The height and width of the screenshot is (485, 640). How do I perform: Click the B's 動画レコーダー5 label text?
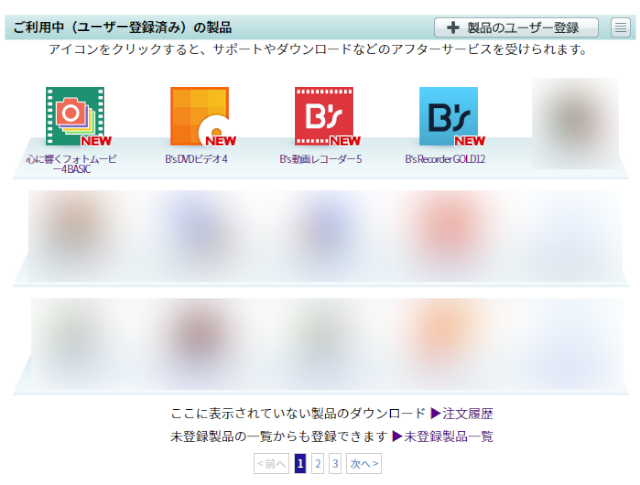point(321,159)
